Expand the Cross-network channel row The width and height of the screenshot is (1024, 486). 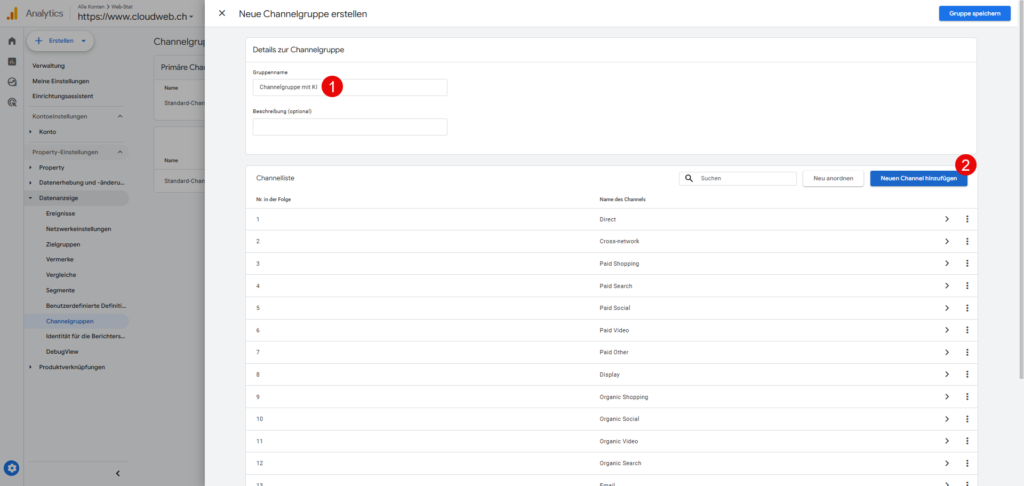946,241
